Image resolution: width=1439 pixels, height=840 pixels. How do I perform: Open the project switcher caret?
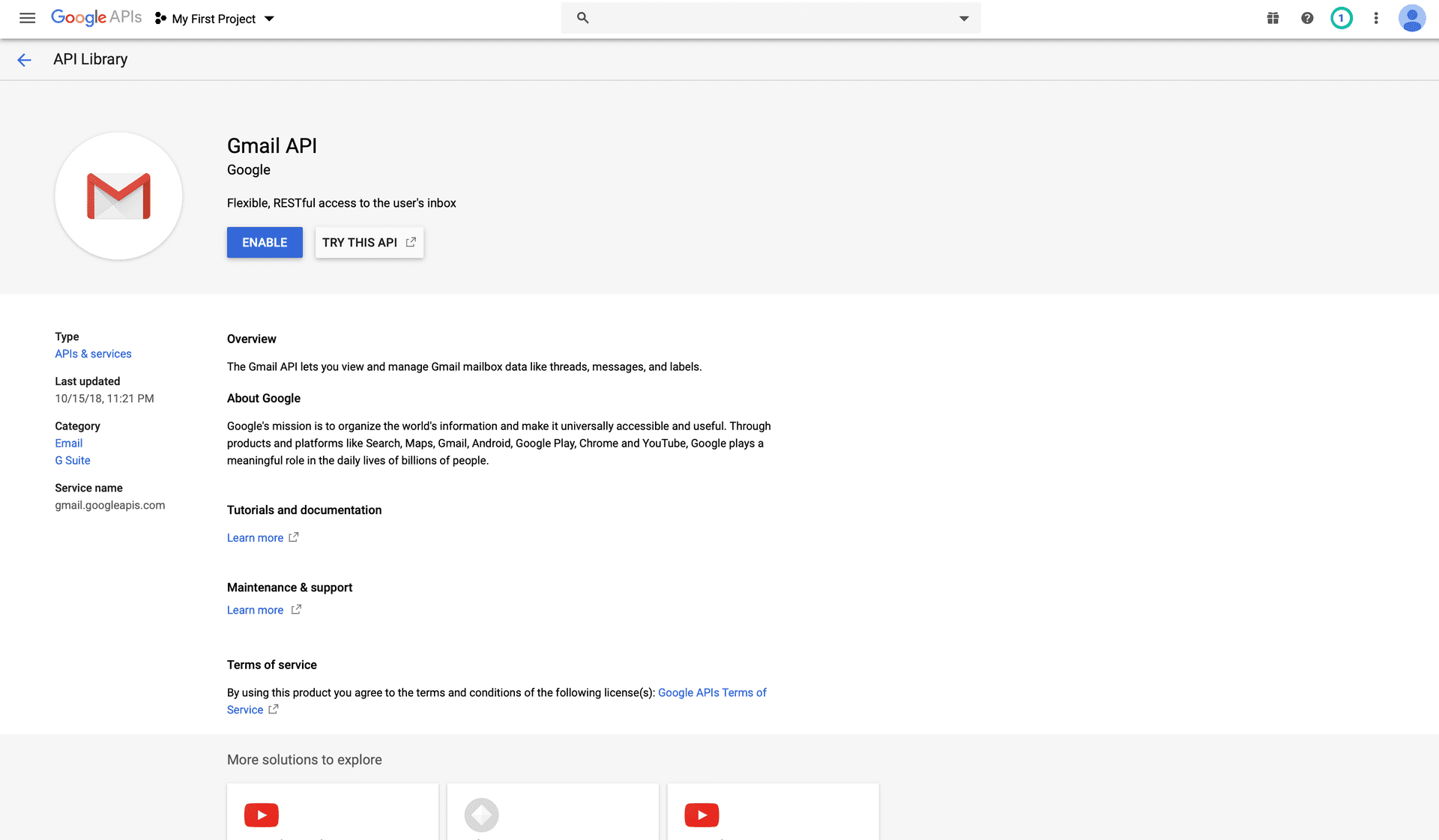click(x=268, y=19)
